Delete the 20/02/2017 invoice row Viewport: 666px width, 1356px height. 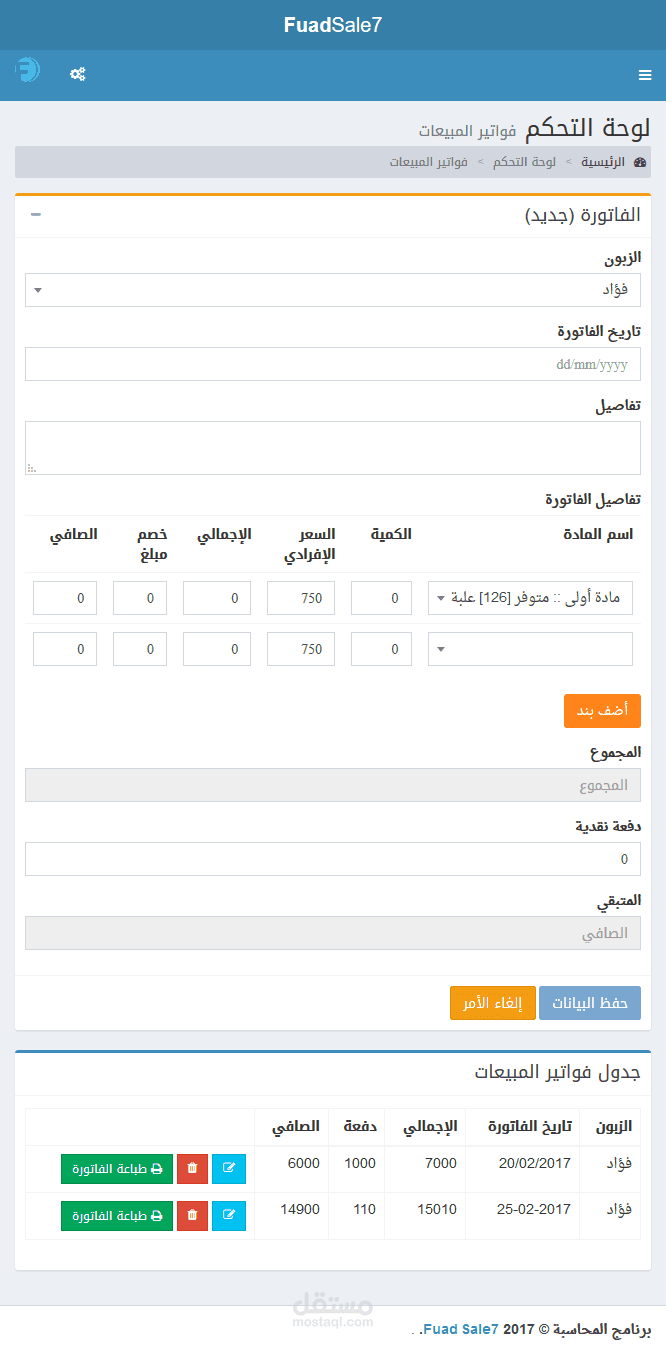192,1168
